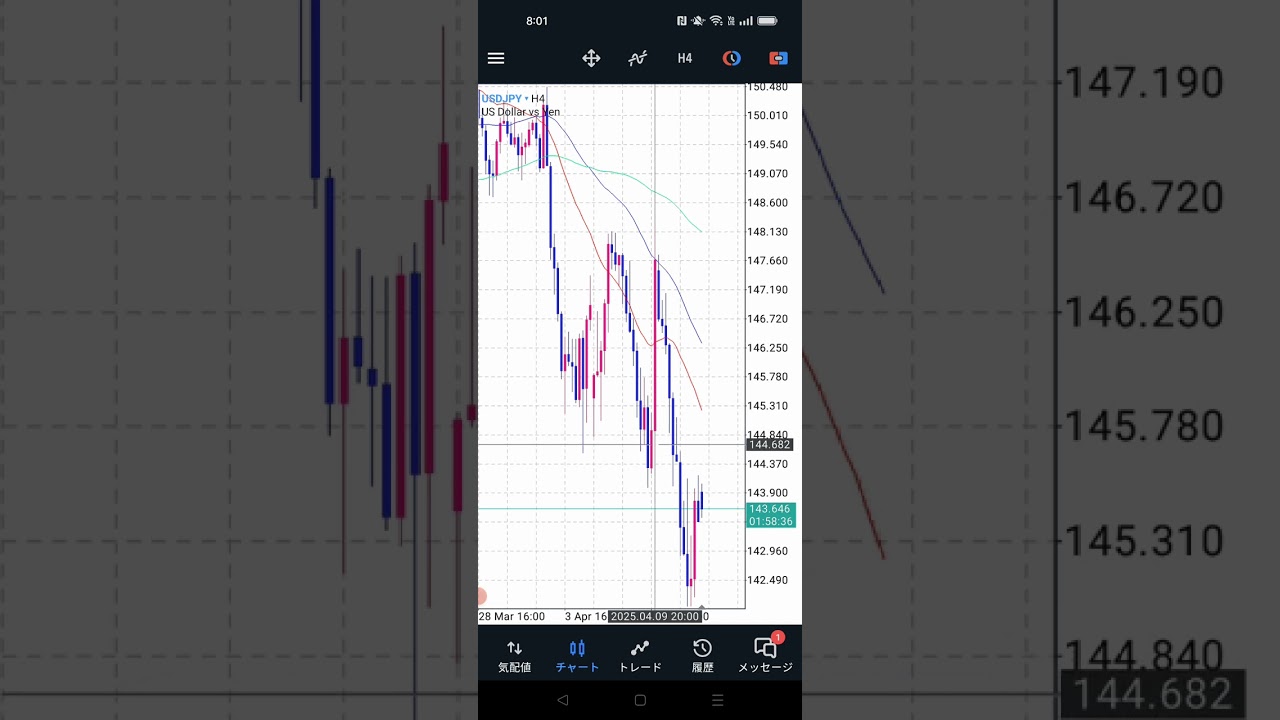Click the 2025.04.09 20:00 date marker
This screenshot has height=720, width=1280.
click(x=655, y=617)
